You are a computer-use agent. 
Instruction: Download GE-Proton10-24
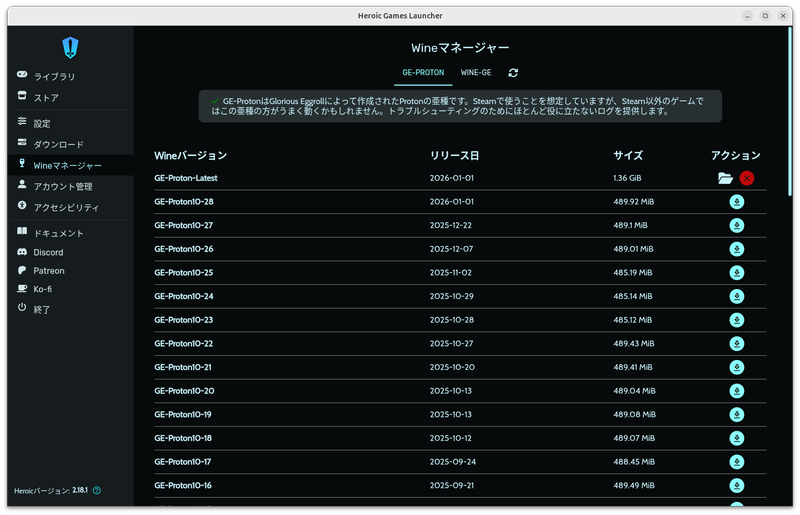(736, 296)
